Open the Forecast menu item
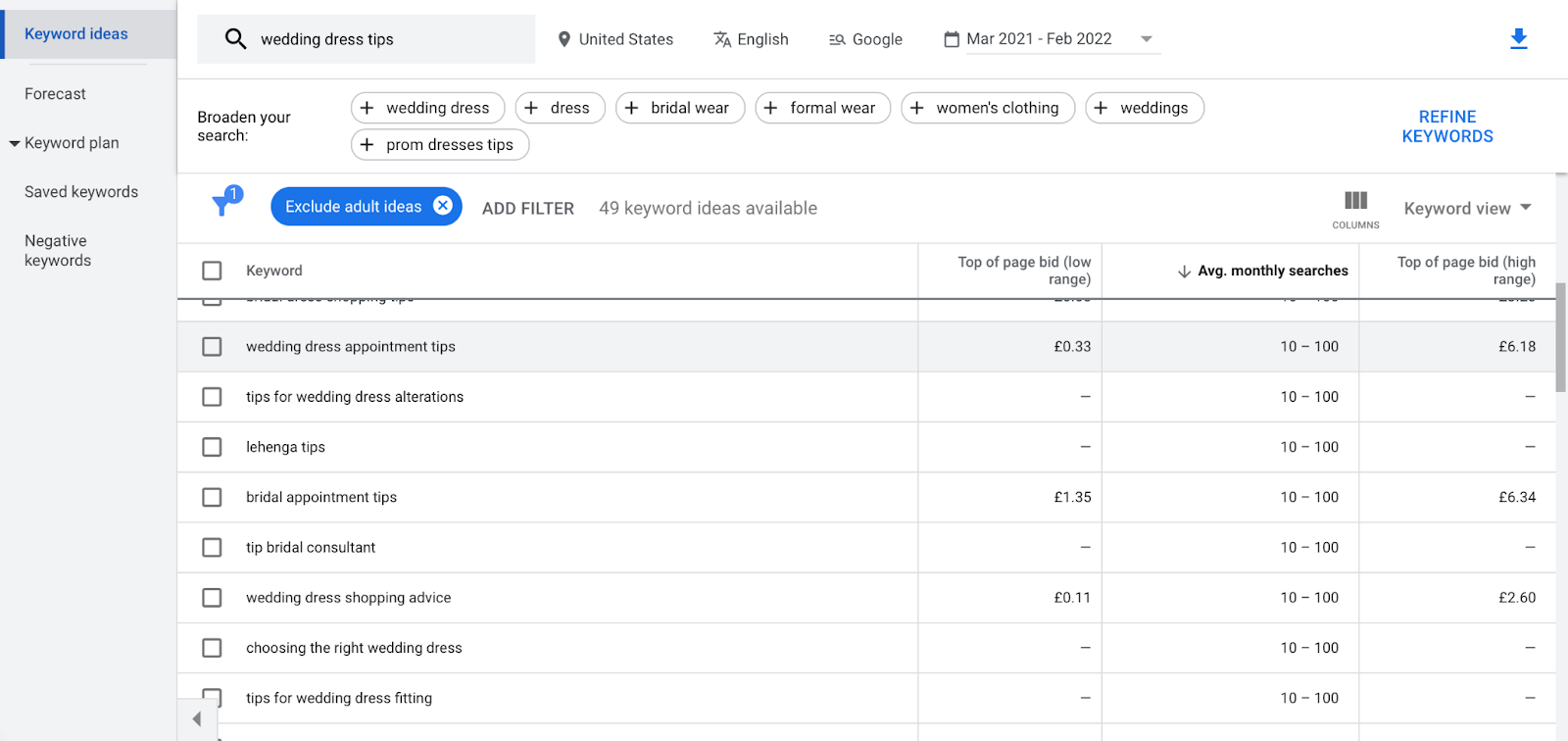The width and height of the screenshot is (1568, 741). click(56, 94)
